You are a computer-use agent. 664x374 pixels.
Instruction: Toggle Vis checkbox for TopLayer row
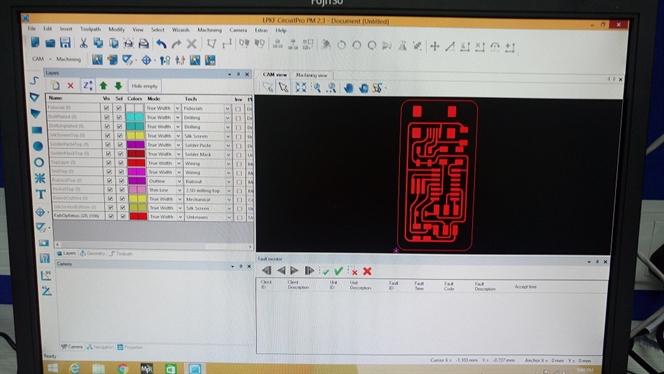tap(108, 163)
